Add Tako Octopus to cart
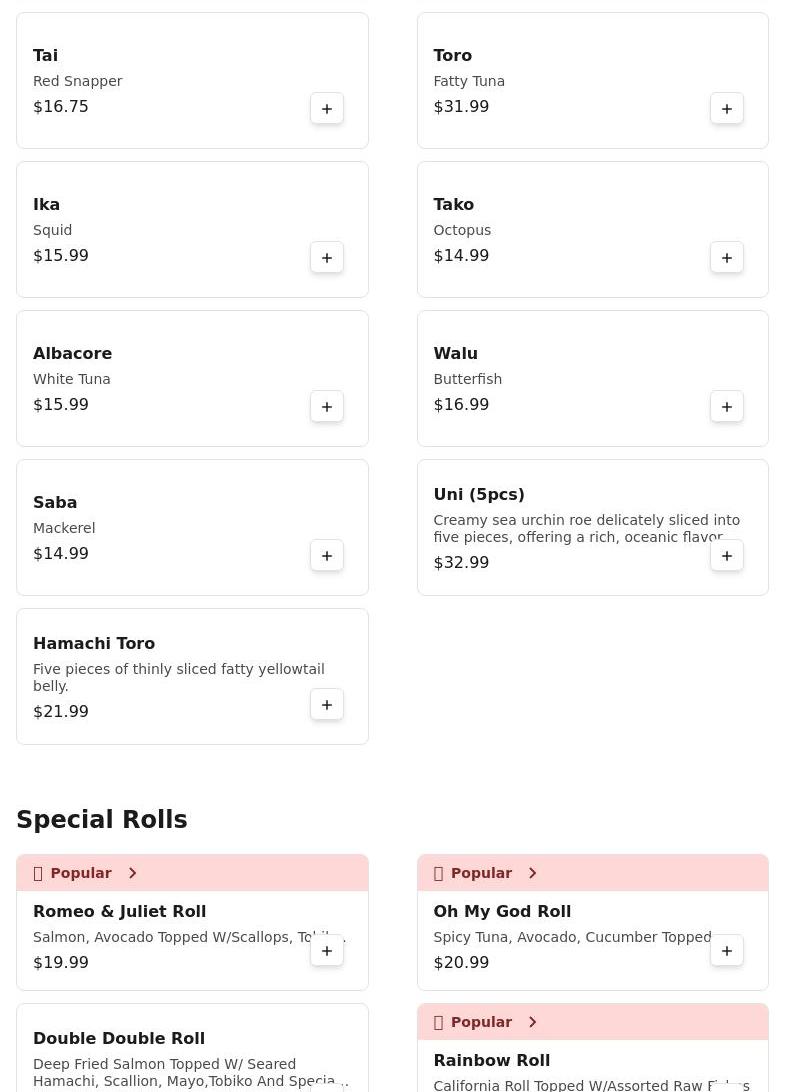 tap(727, 258)
